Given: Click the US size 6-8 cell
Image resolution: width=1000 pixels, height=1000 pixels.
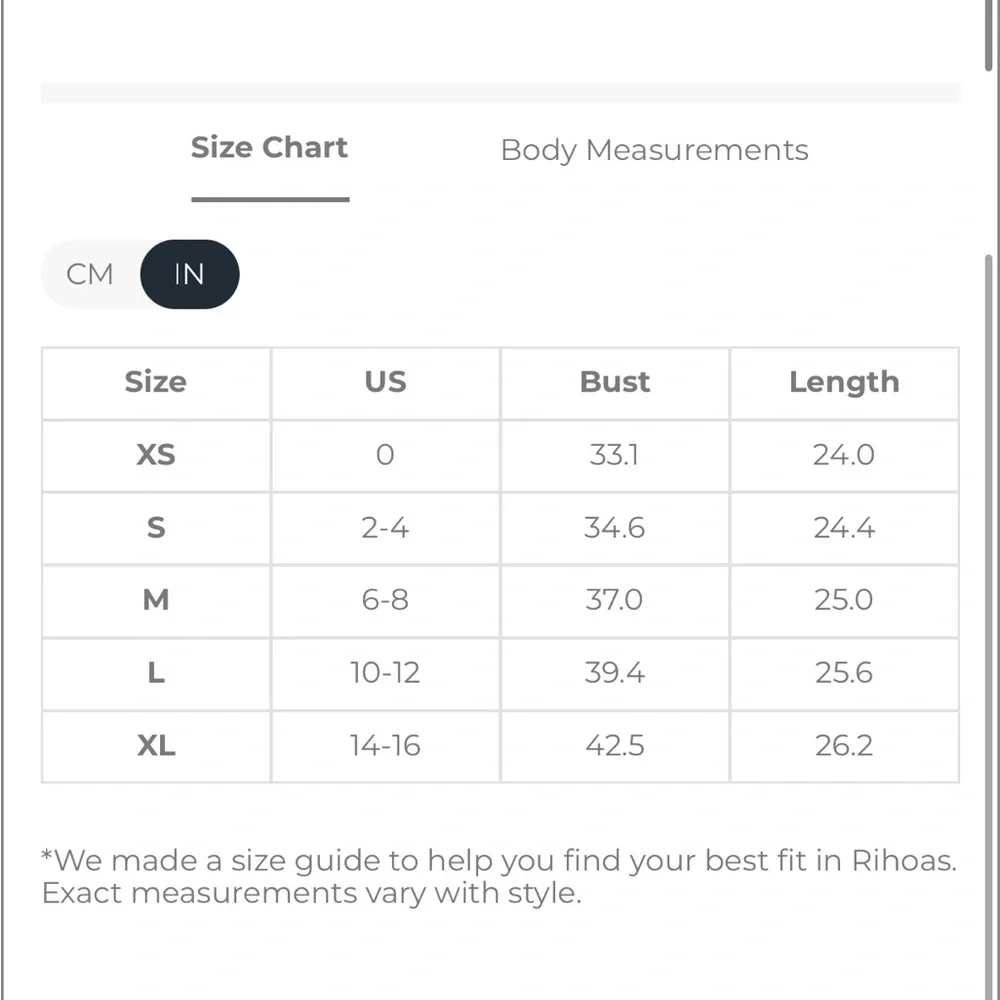Looking at the screenshot, I should click(385, 600).
